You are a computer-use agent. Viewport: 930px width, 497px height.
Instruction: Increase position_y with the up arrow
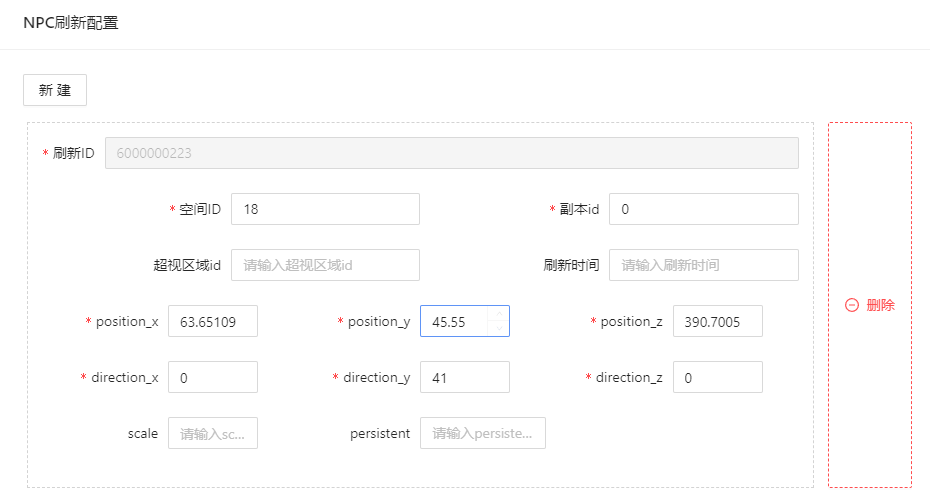pos(498,314)
